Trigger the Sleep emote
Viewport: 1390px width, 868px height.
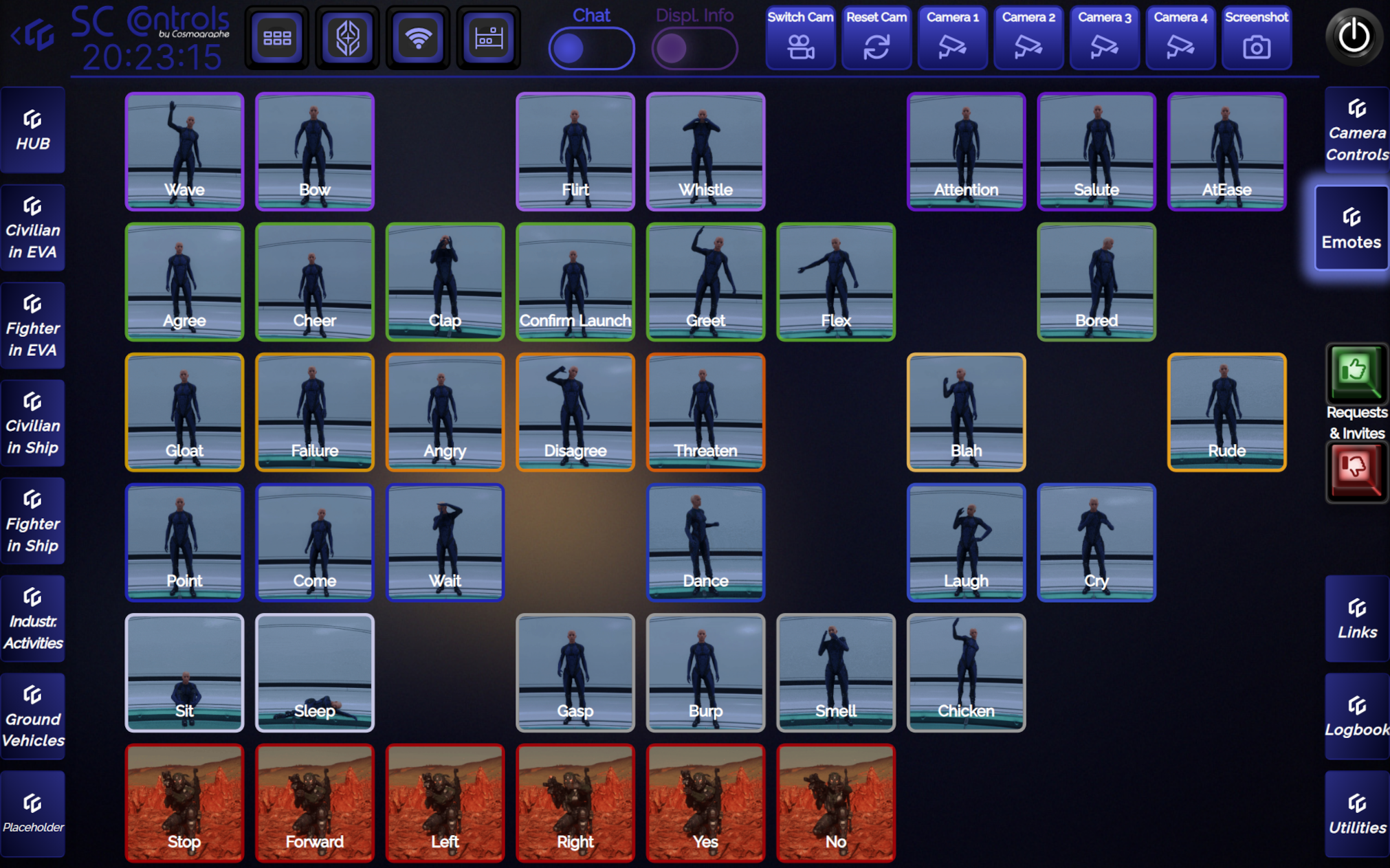click(315, 673)
